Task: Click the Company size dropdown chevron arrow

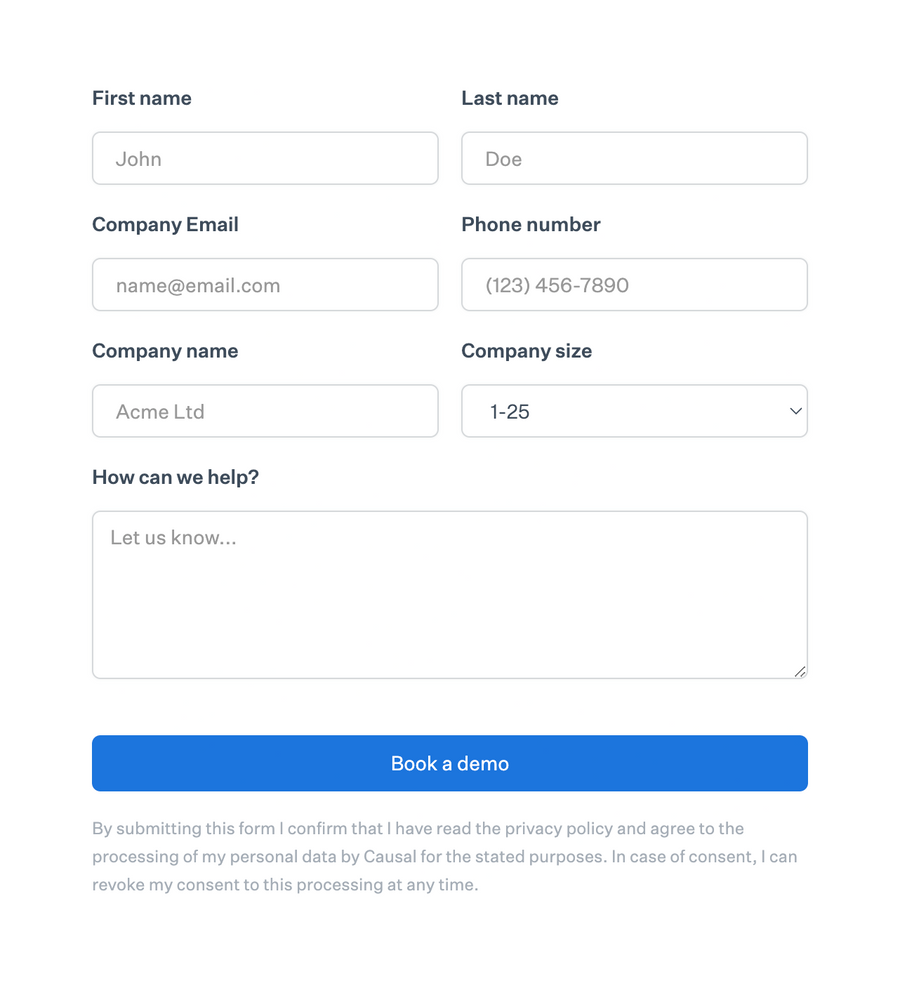Action: pyautogui.click(x=794, y=411)
